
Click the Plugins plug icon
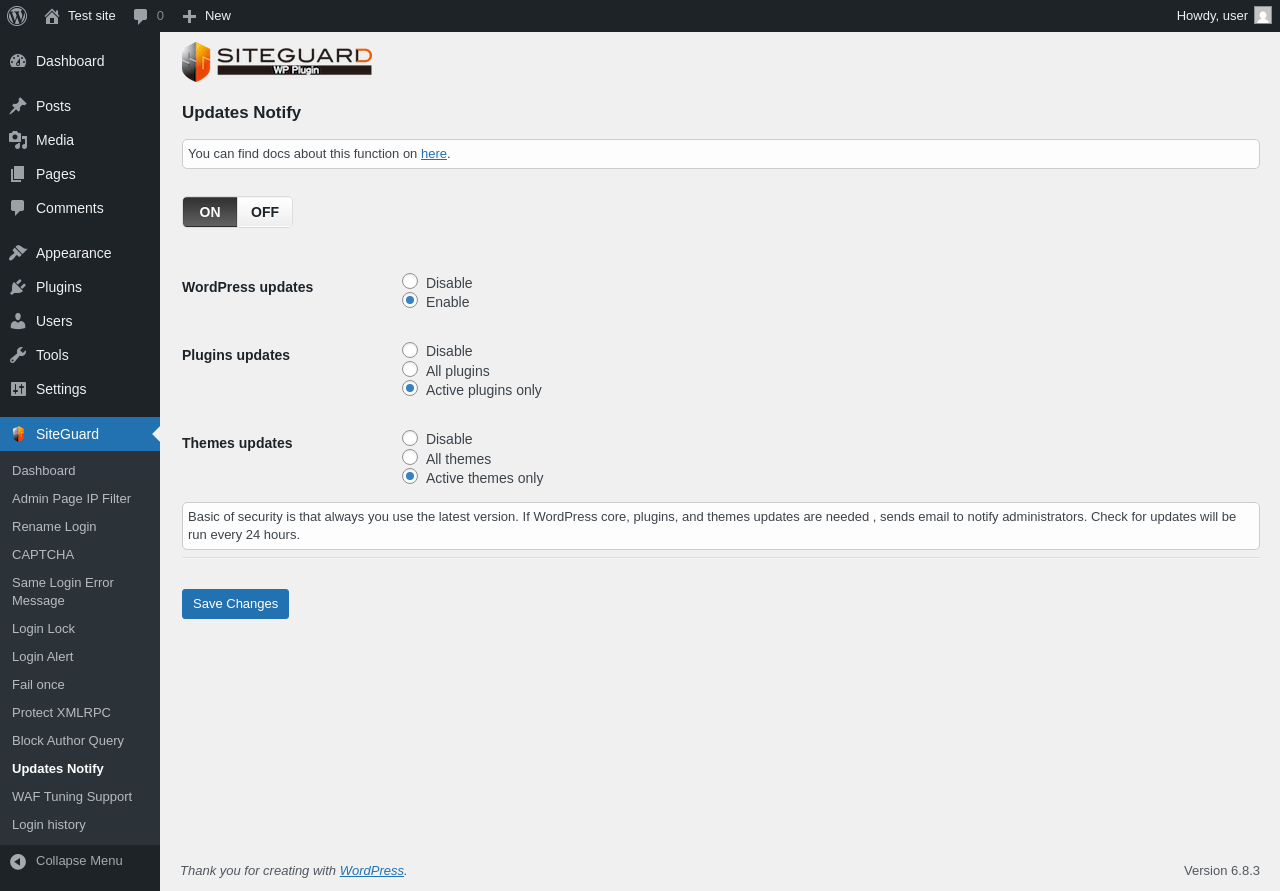click(x=18, y=287)
